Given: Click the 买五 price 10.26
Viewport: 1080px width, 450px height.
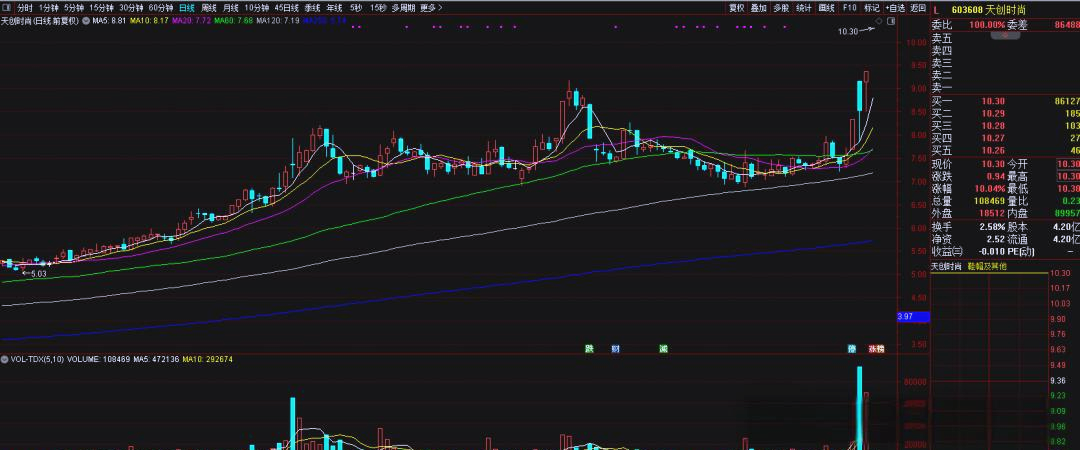Looking at the screenshot, I should [x=994, y=150].
